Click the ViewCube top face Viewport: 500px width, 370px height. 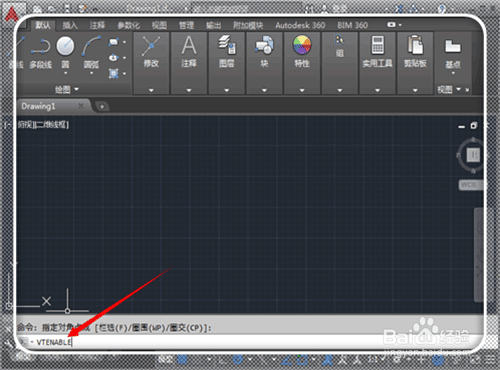[x=473, y=155]
